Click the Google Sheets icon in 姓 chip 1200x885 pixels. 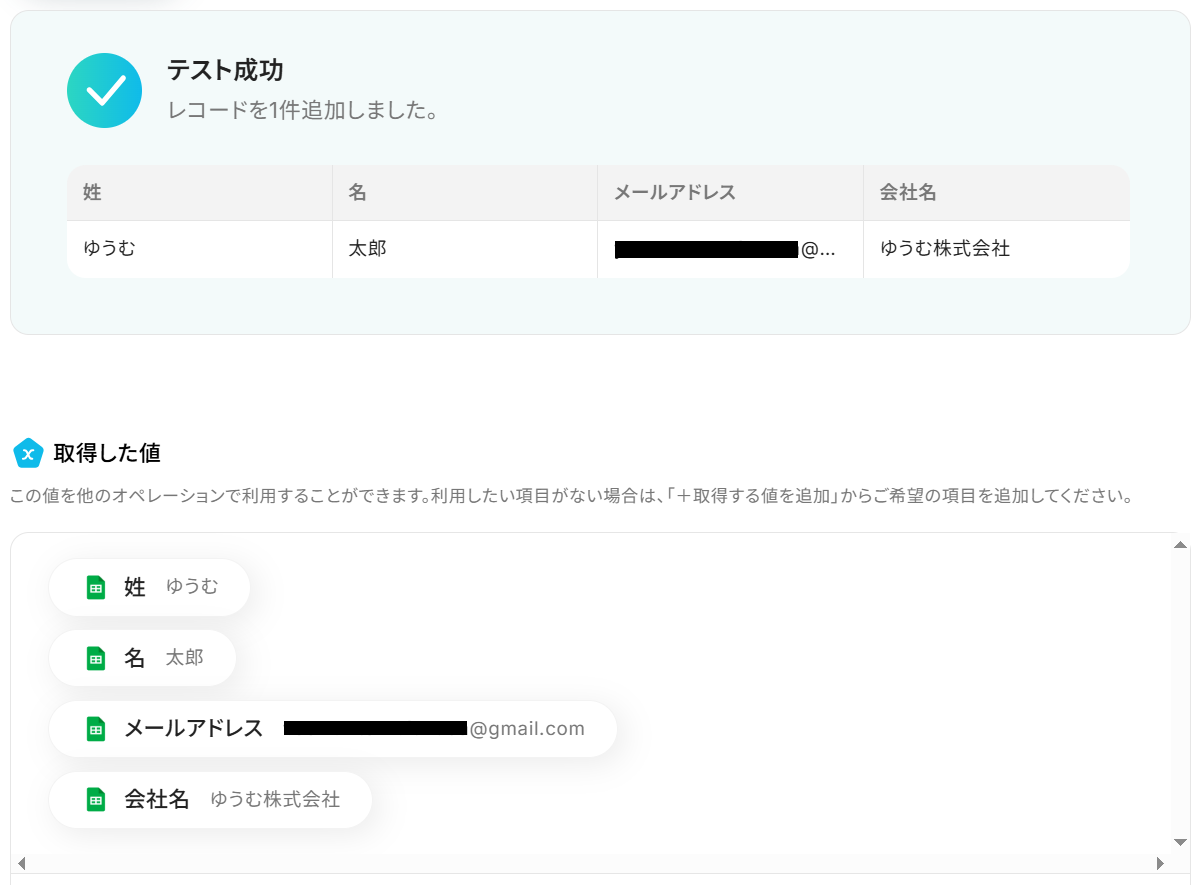tap(96, 587)
